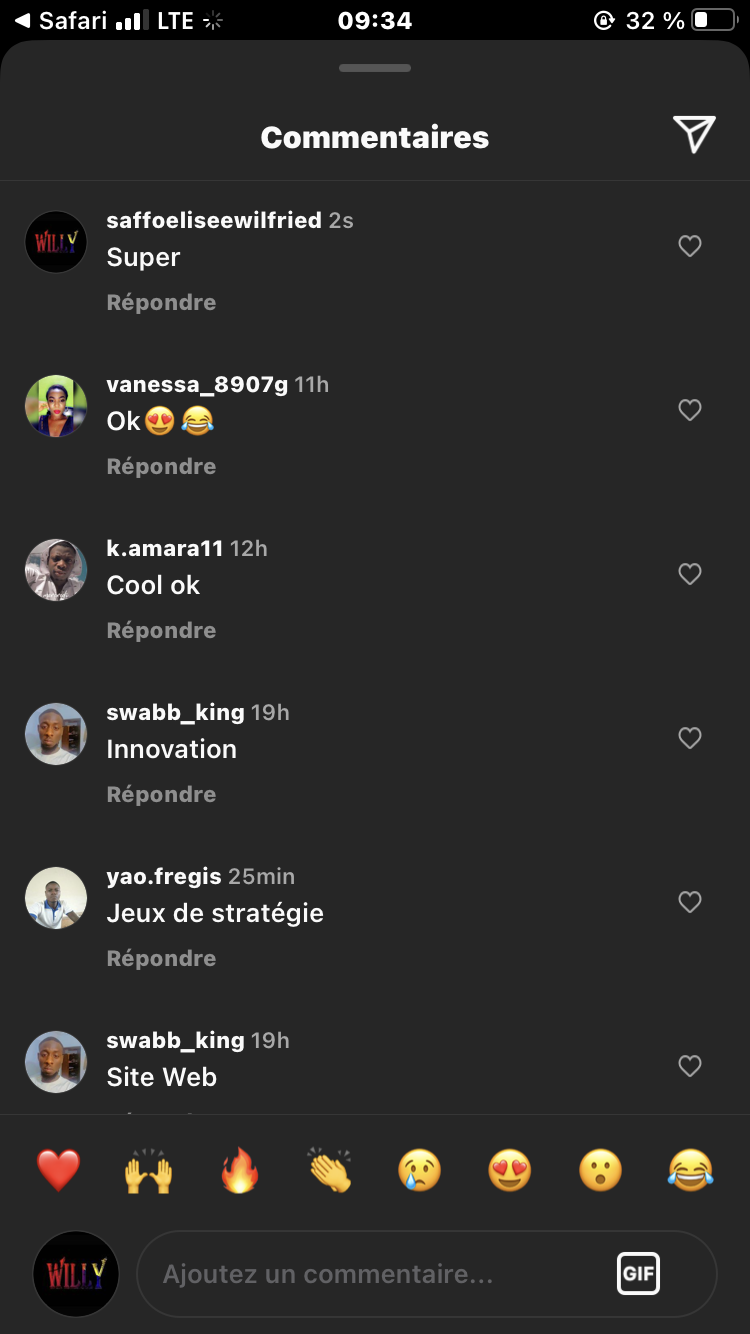Screen dimensions: 750x1334
Task: Like saffoeliseewilfried's "Super" comment
Action: click(x=690, y=246)
